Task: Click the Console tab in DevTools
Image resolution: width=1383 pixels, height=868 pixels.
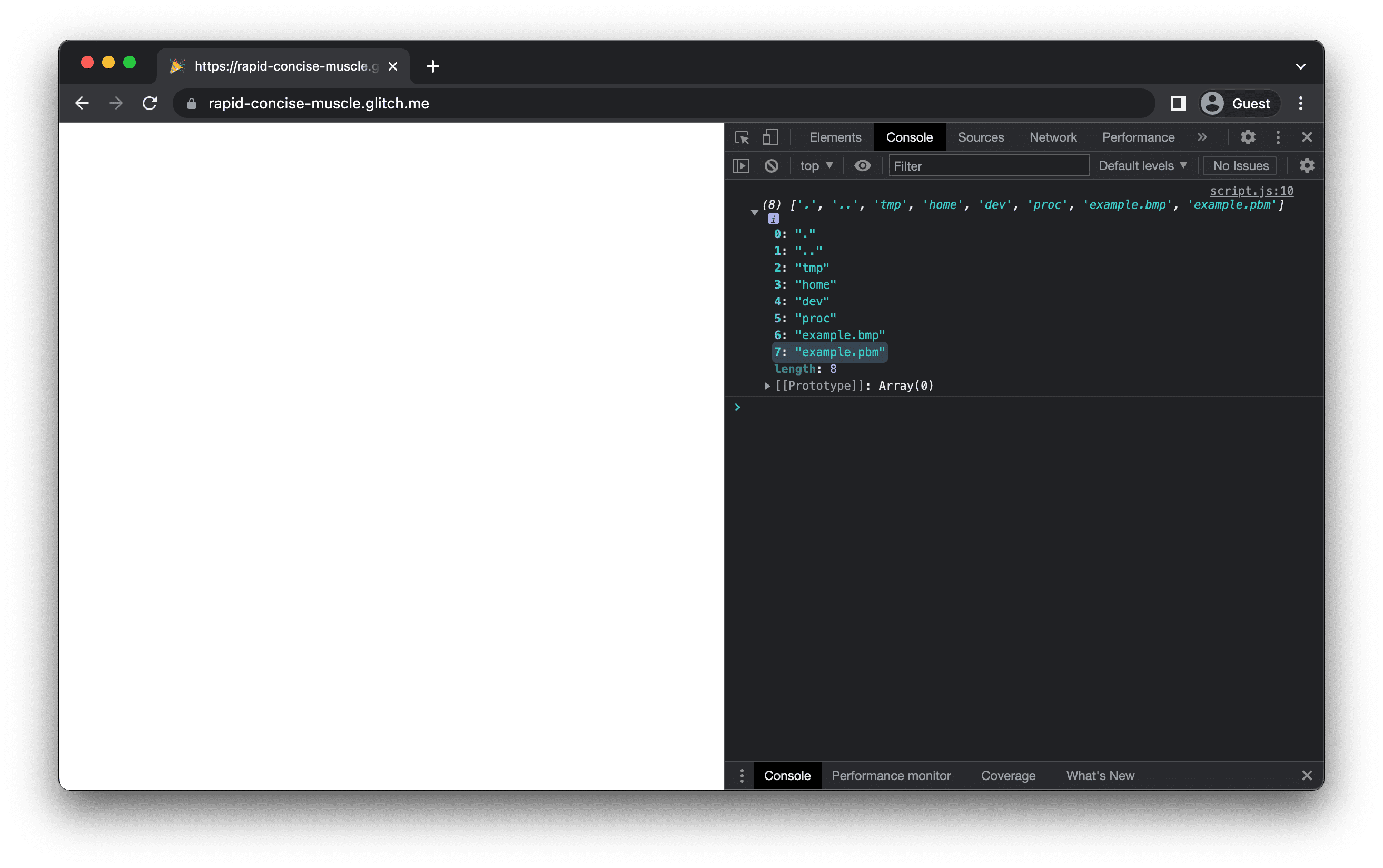Action: [x=909, y=137]
